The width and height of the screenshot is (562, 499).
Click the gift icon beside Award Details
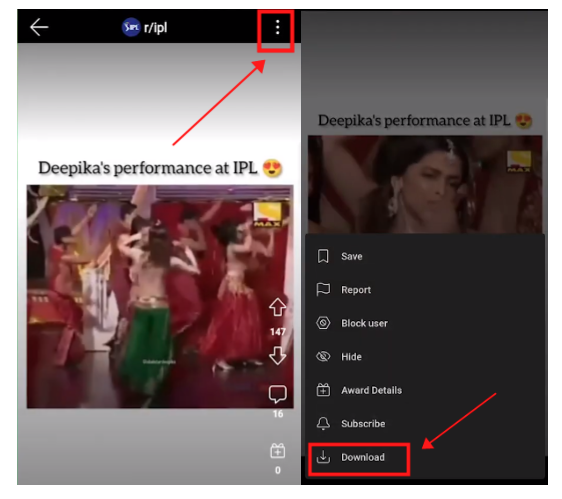point(323,390)
